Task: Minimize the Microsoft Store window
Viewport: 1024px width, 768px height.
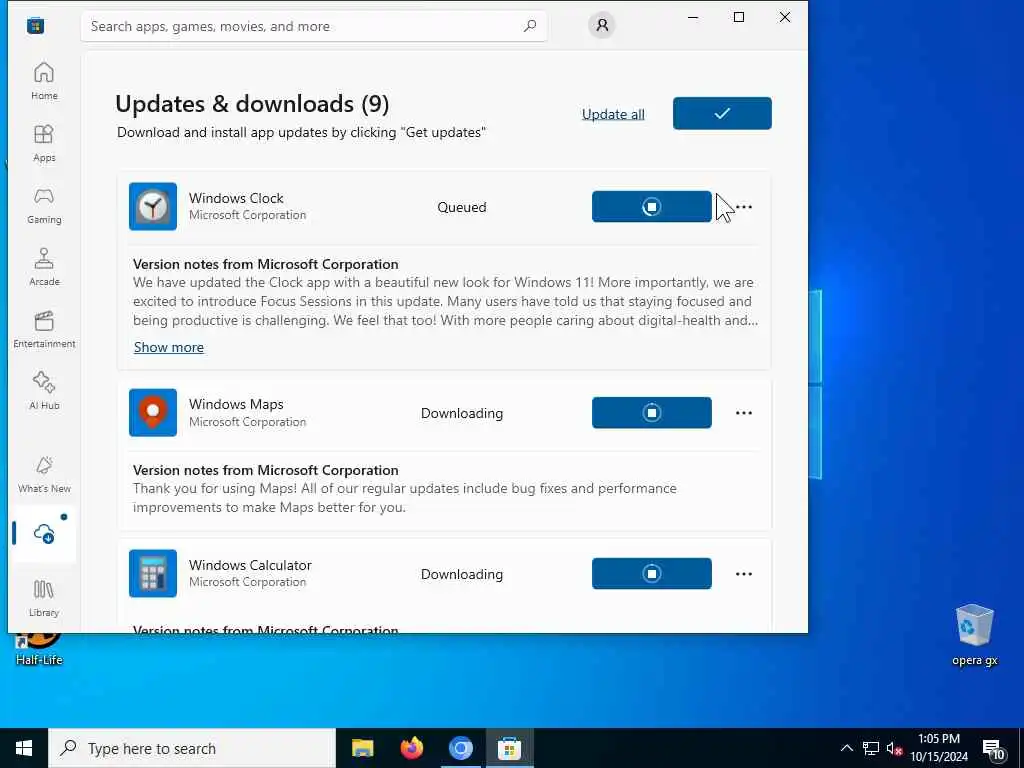Action: coord(693,17)
